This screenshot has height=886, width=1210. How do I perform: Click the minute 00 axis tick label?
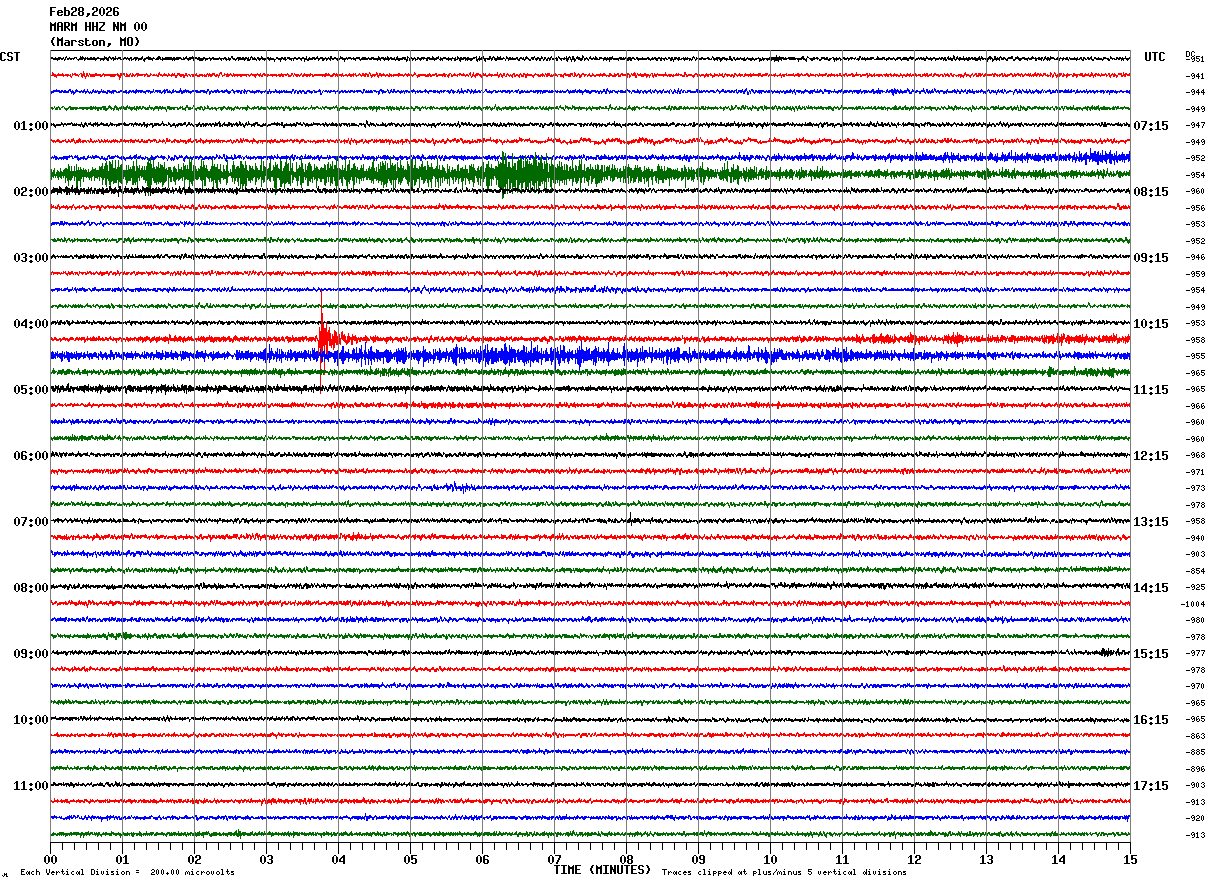pos(50,859)
